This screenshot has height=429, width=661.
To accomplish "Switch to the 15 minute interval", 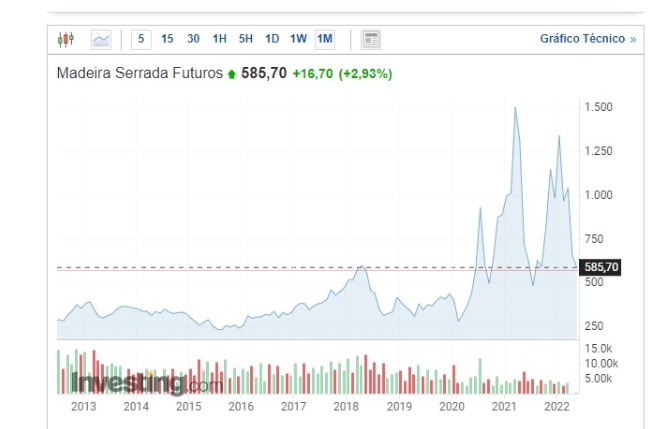I will tap(167, 39).
